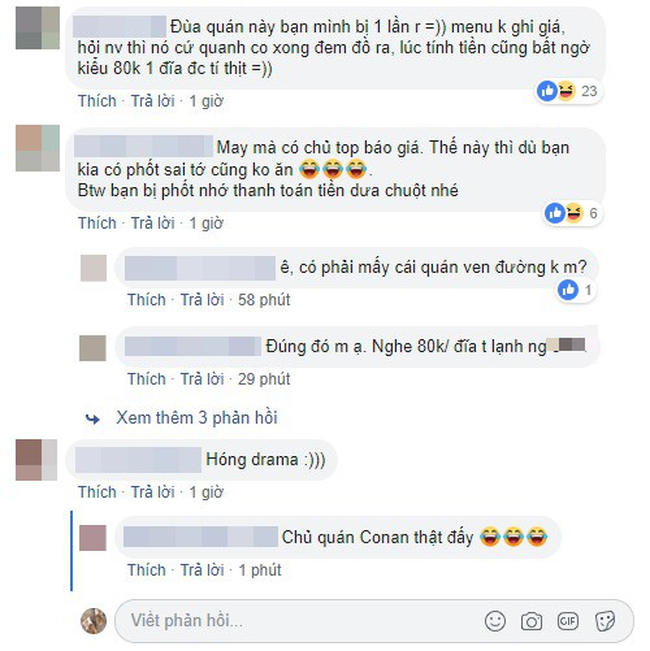Viewport: 650px width, 651px height.
Task: Open avatar of the 'Hóng drama' commenter
Action: click(36, 460)
